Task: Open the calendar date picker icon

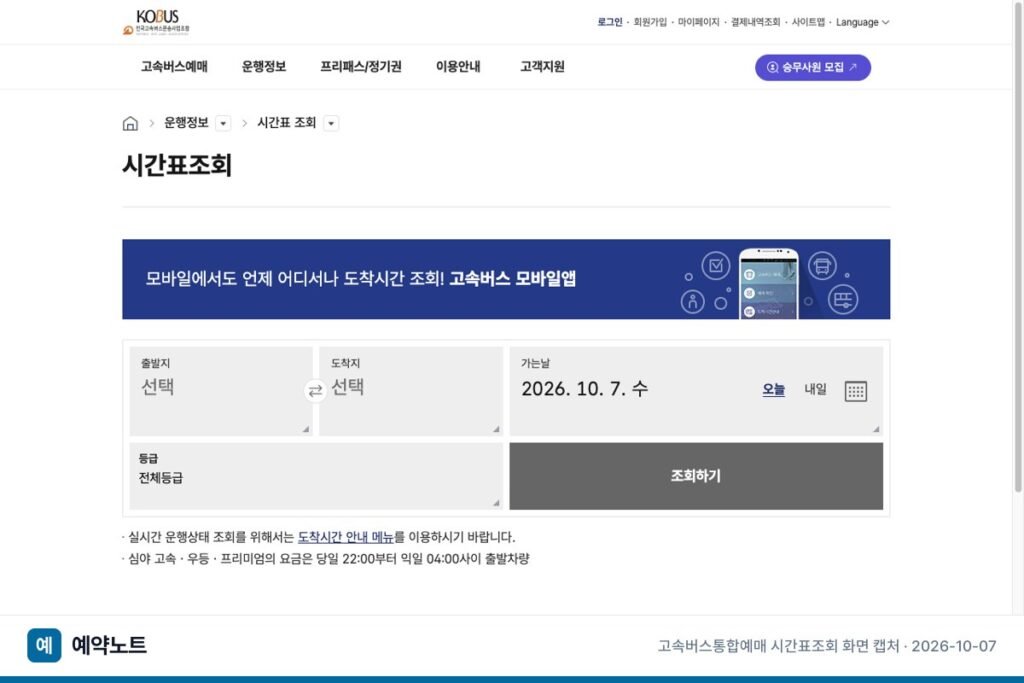Action: pyautogui.click(x=856, y=390)
